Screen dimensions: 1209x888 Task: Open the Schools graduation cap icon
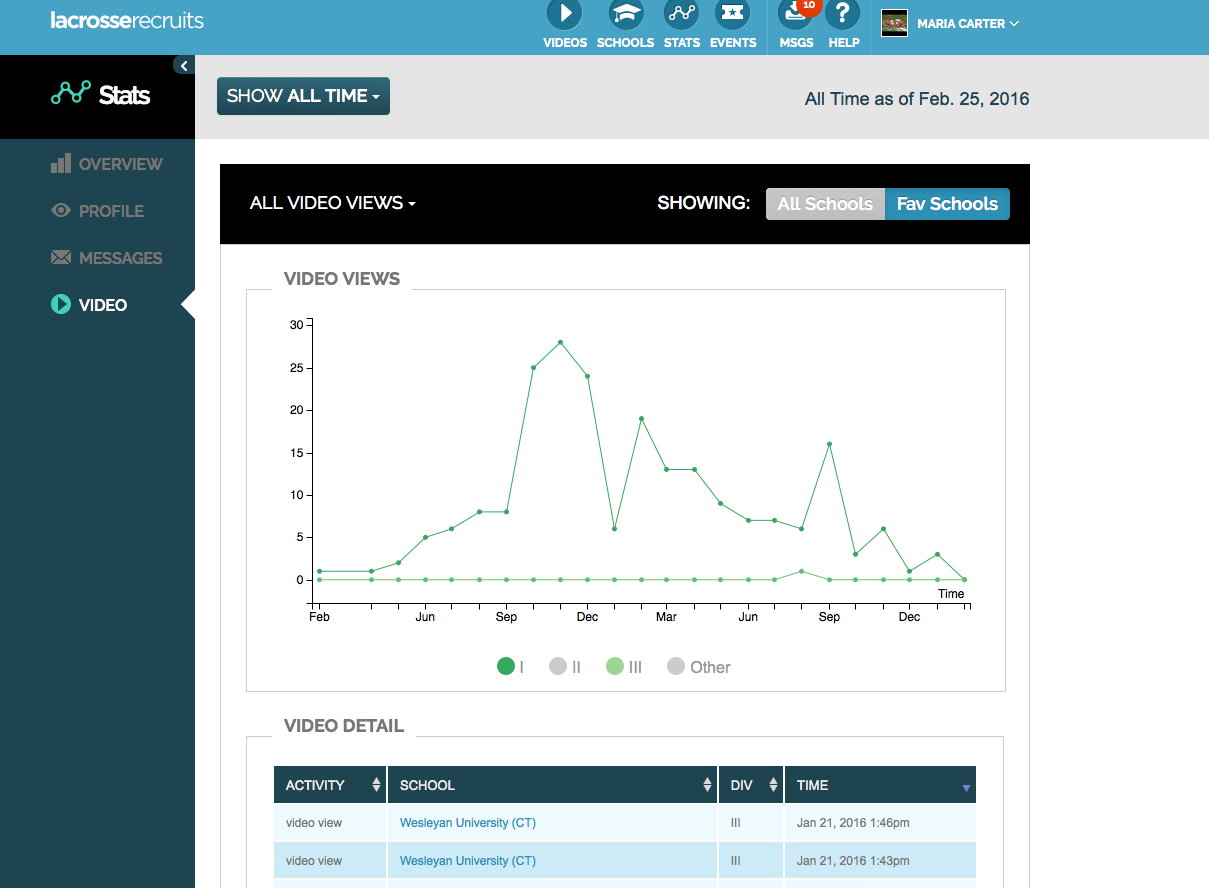coord(626,14)
